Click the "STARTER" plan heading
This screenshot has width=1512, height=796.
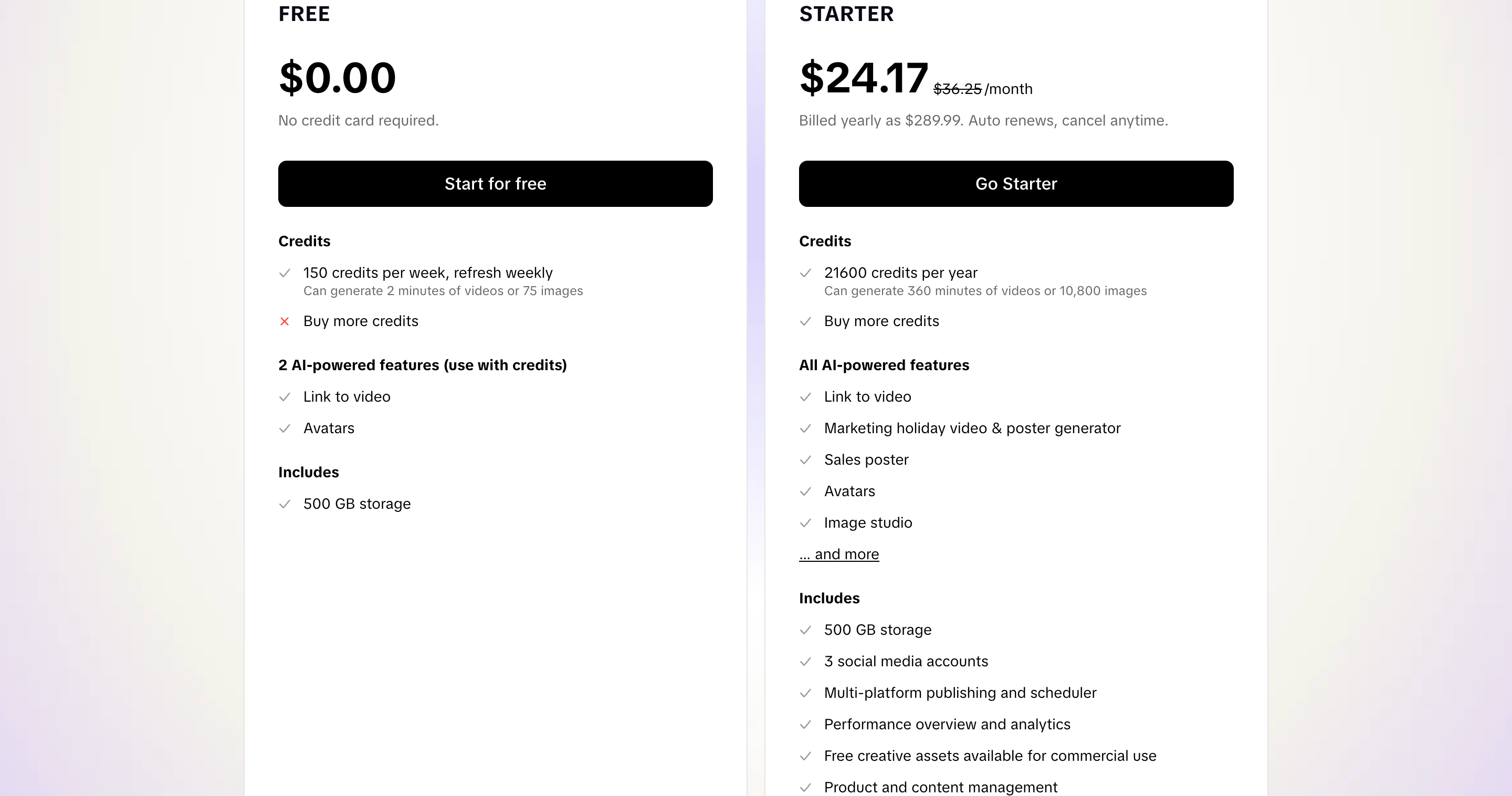pos(846,14)
